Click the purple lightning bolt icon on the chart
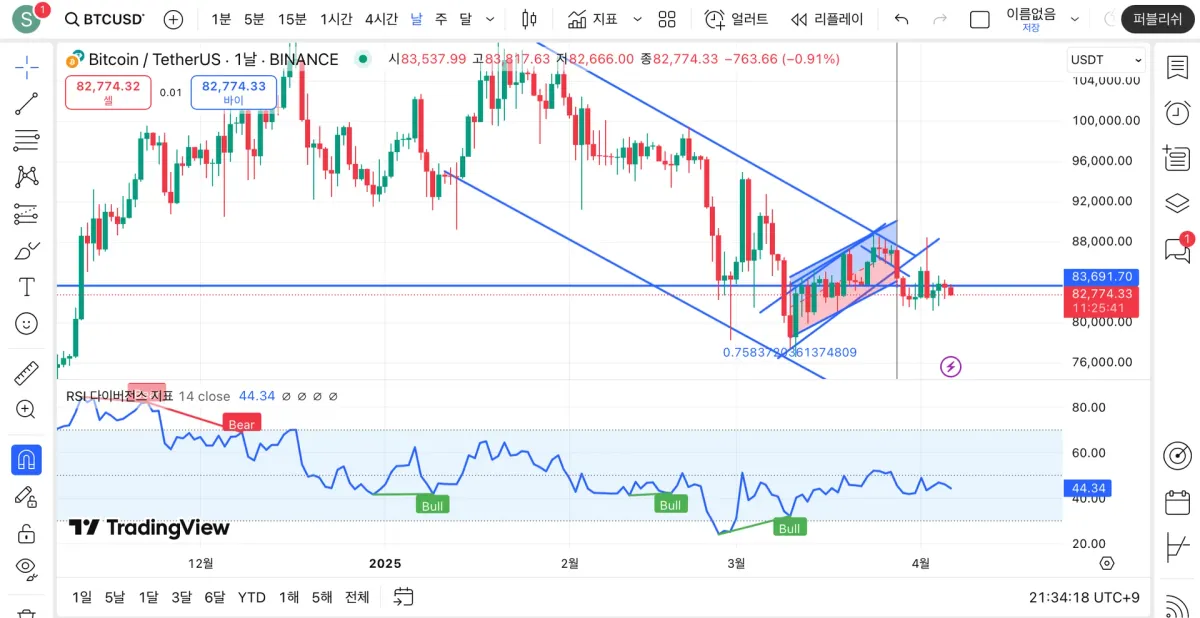1200x618 pixels. (950, 367)
